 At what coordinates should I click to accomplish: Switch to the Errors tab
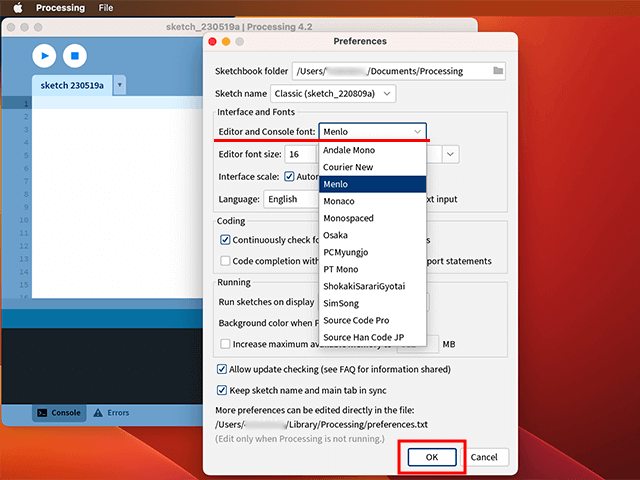point(111,413)
